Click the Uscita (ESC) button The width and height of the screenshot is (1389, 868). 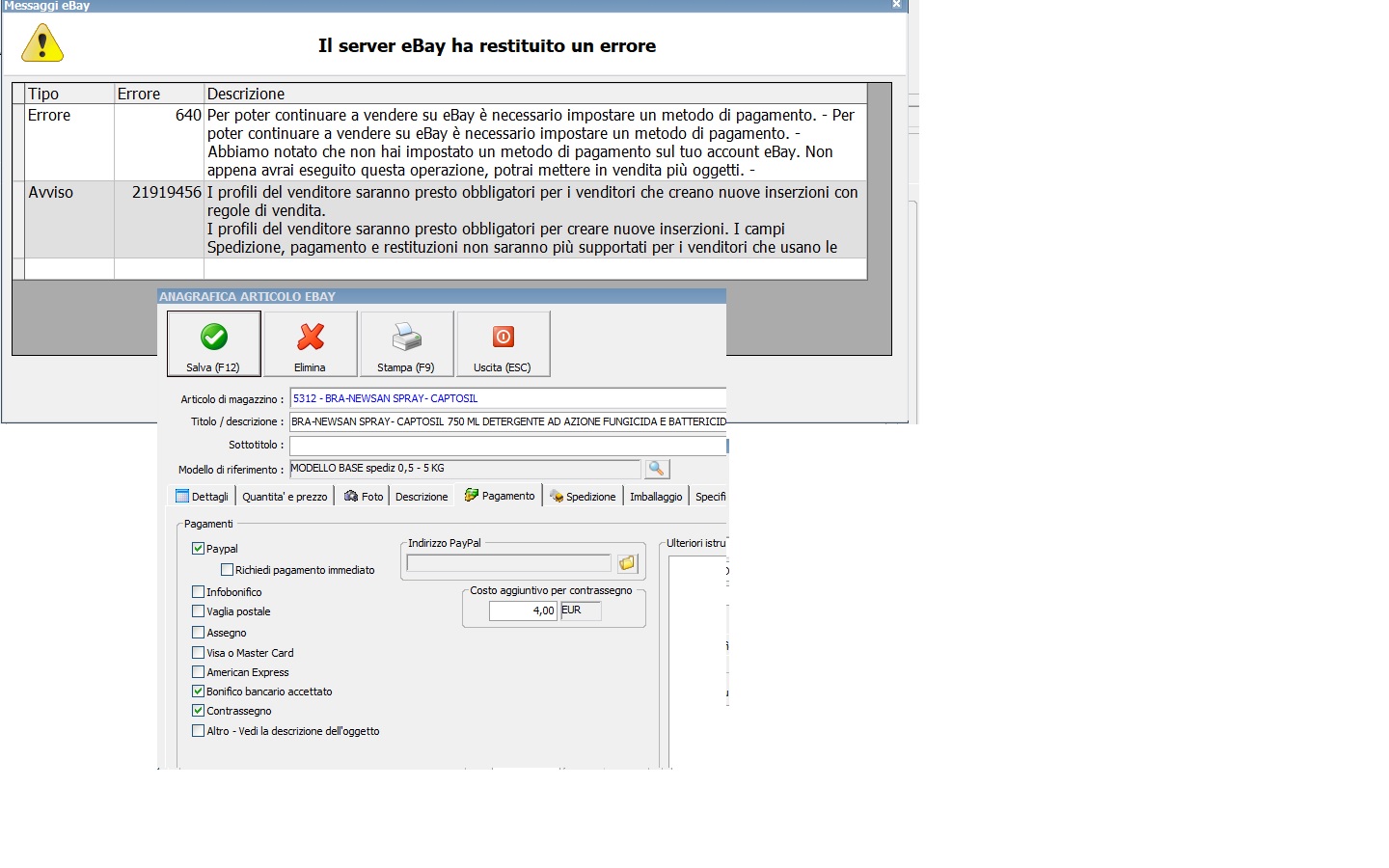point(504,343)
